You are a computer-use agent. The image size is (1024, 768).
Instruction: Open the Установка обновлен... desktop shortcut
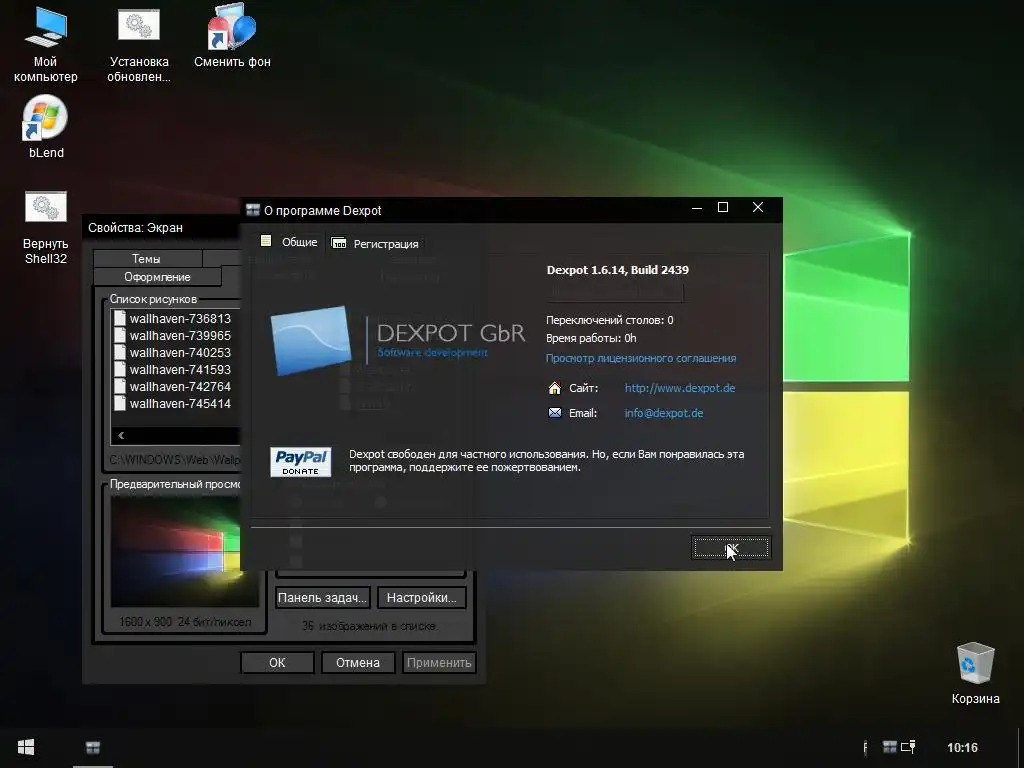138,44
